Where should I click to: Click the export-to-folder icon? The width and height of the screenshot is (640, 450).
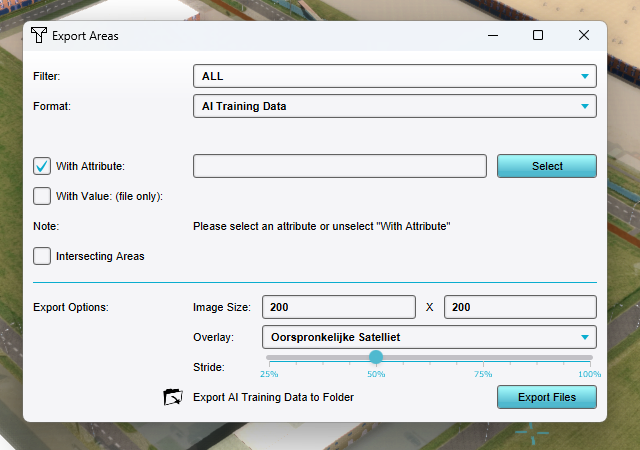(x=172, y=397)
